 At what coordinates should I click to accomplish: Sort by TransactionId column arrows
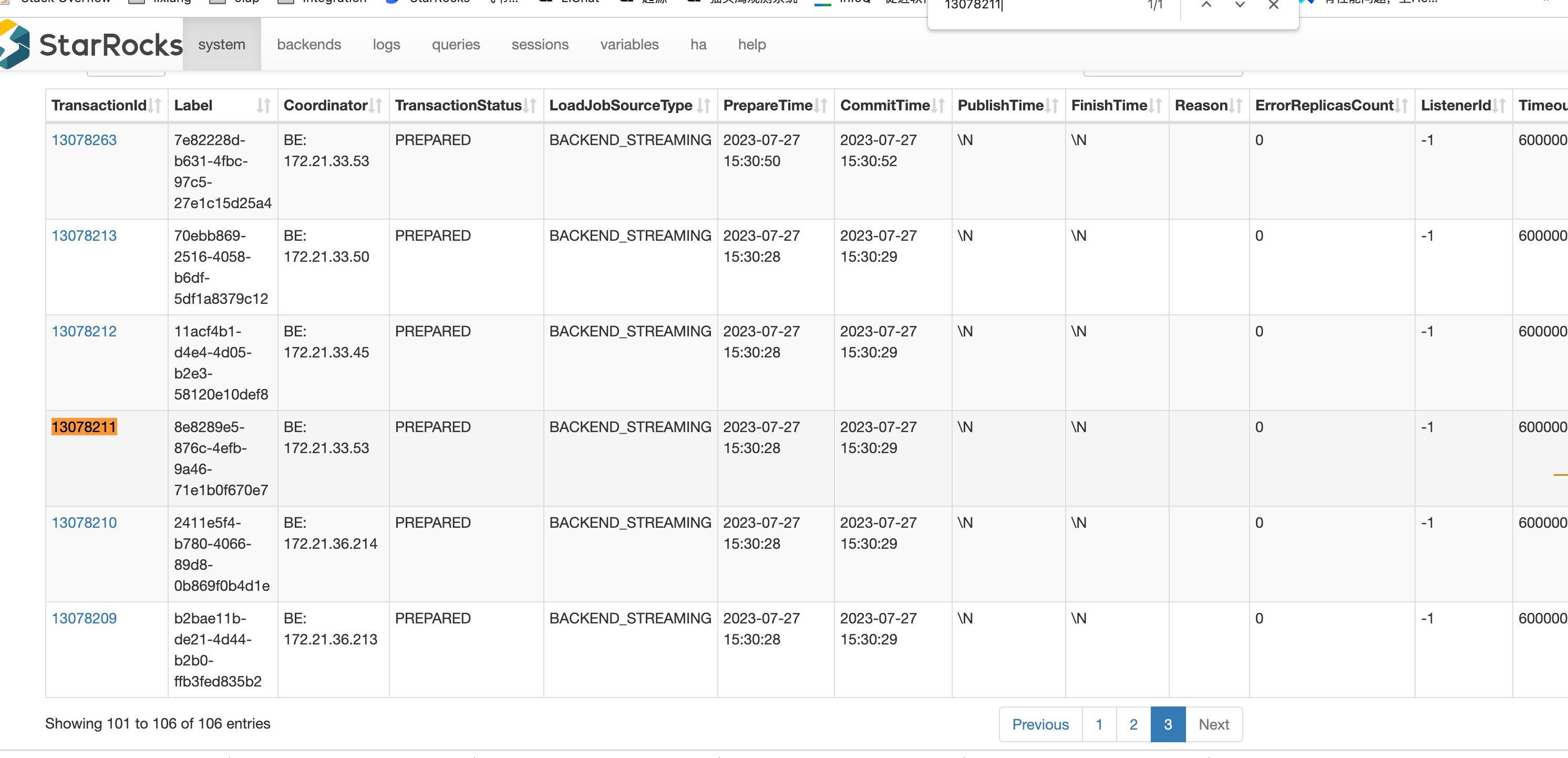click(x=155, y=106)
